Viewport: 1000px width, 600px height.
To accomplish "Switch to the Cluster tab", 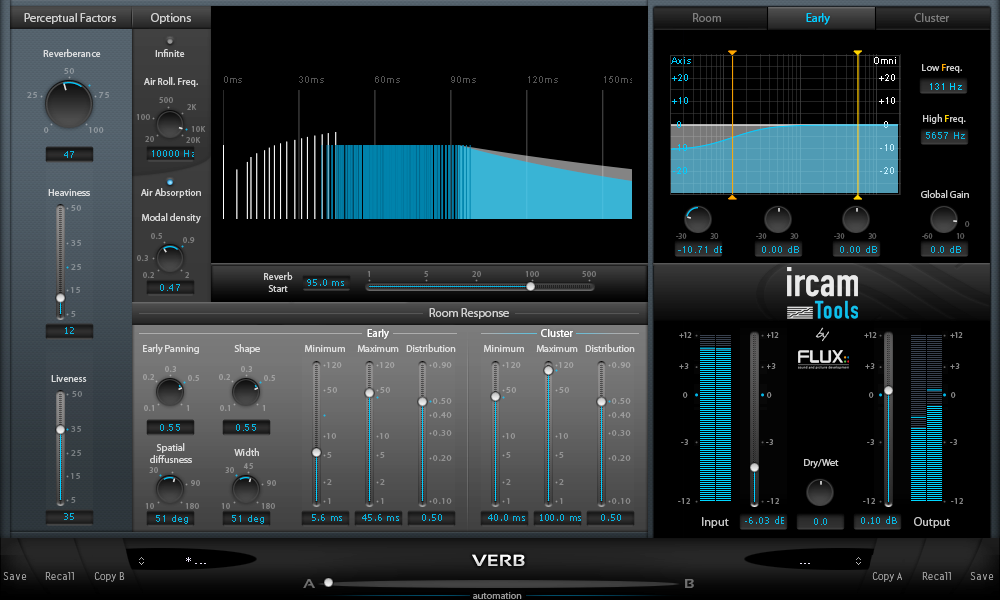I will 931,17.
